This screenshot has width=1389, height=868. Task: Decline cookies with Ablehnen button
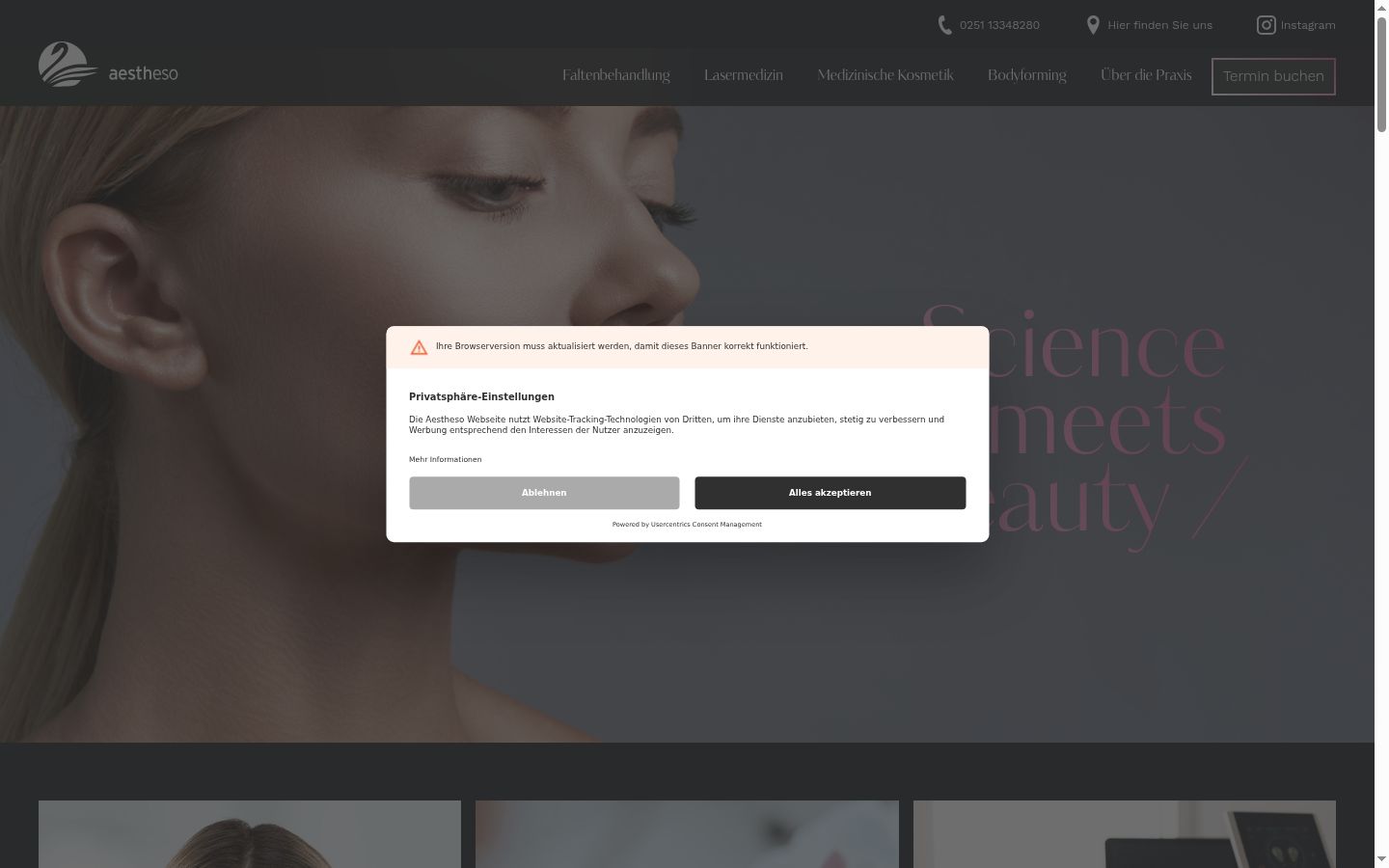(544, 493)
